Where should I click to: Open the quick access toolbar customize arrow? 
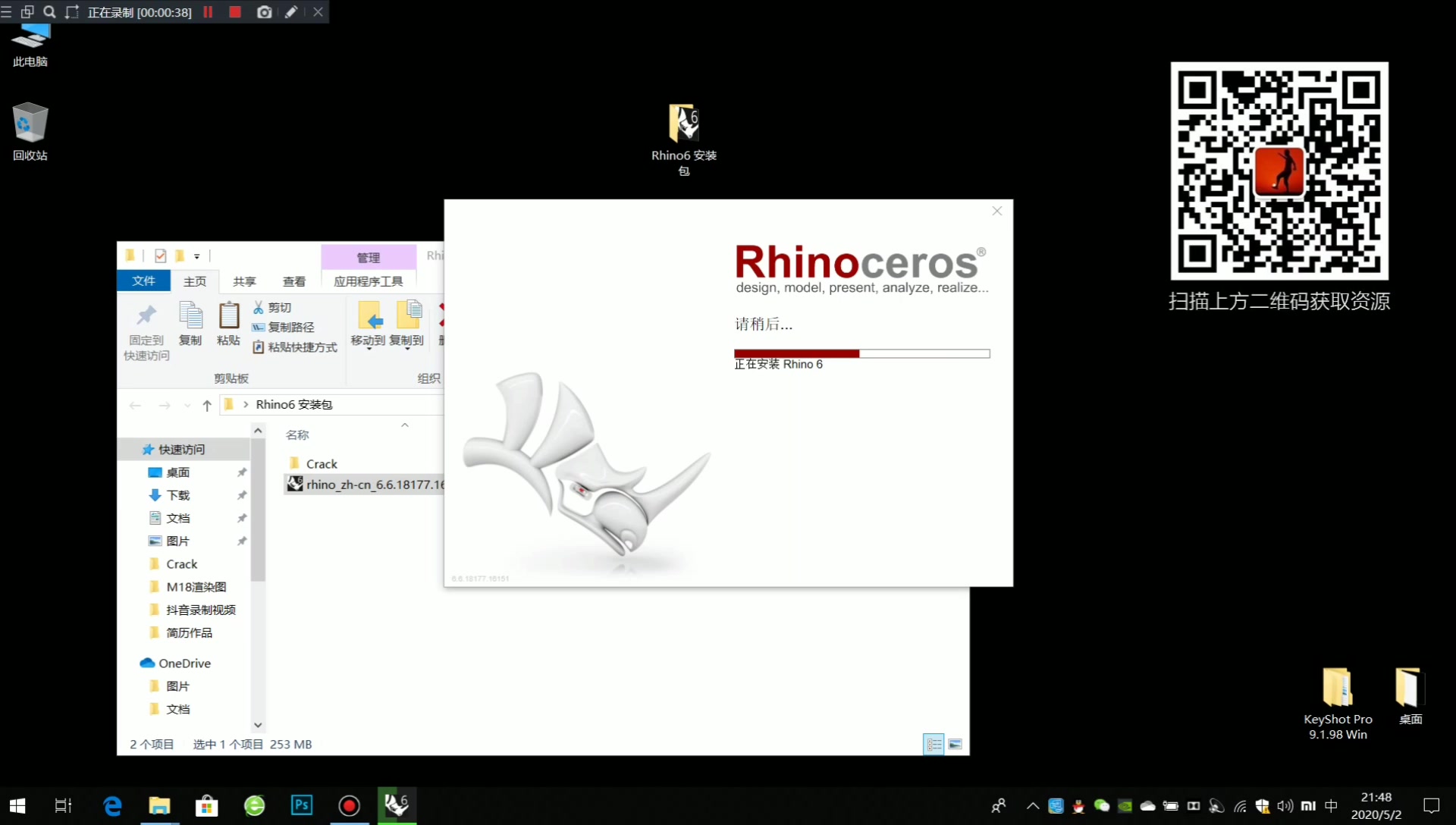click(196, 256)
